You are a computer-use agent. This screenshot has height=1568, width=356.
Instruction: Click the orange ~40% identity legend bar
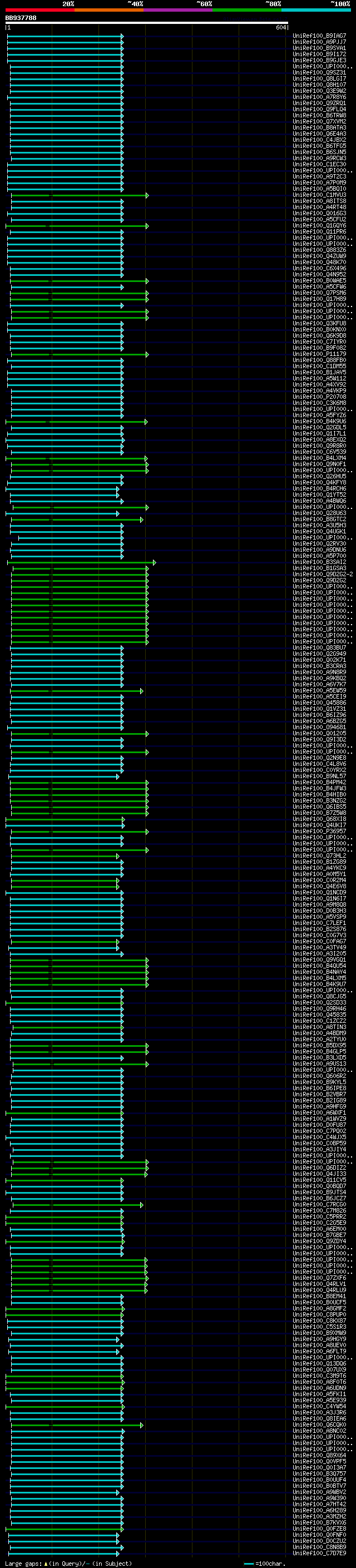pos(109,10)
